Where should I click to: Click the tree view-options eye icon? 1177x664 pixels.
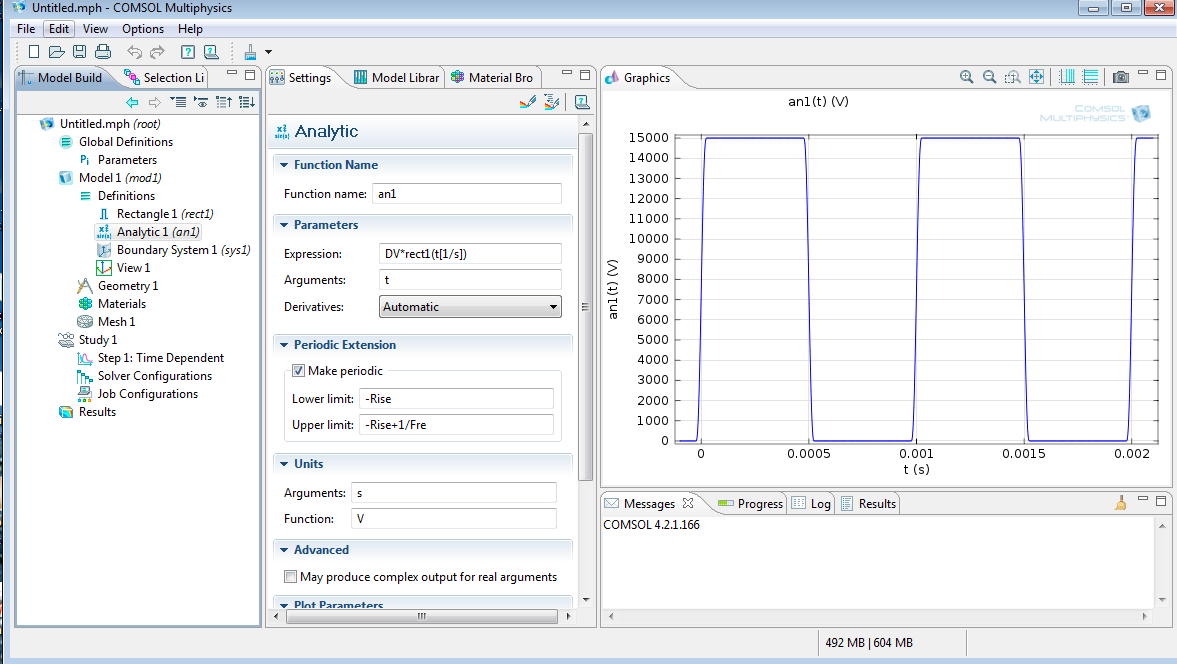tap(200, 102)
